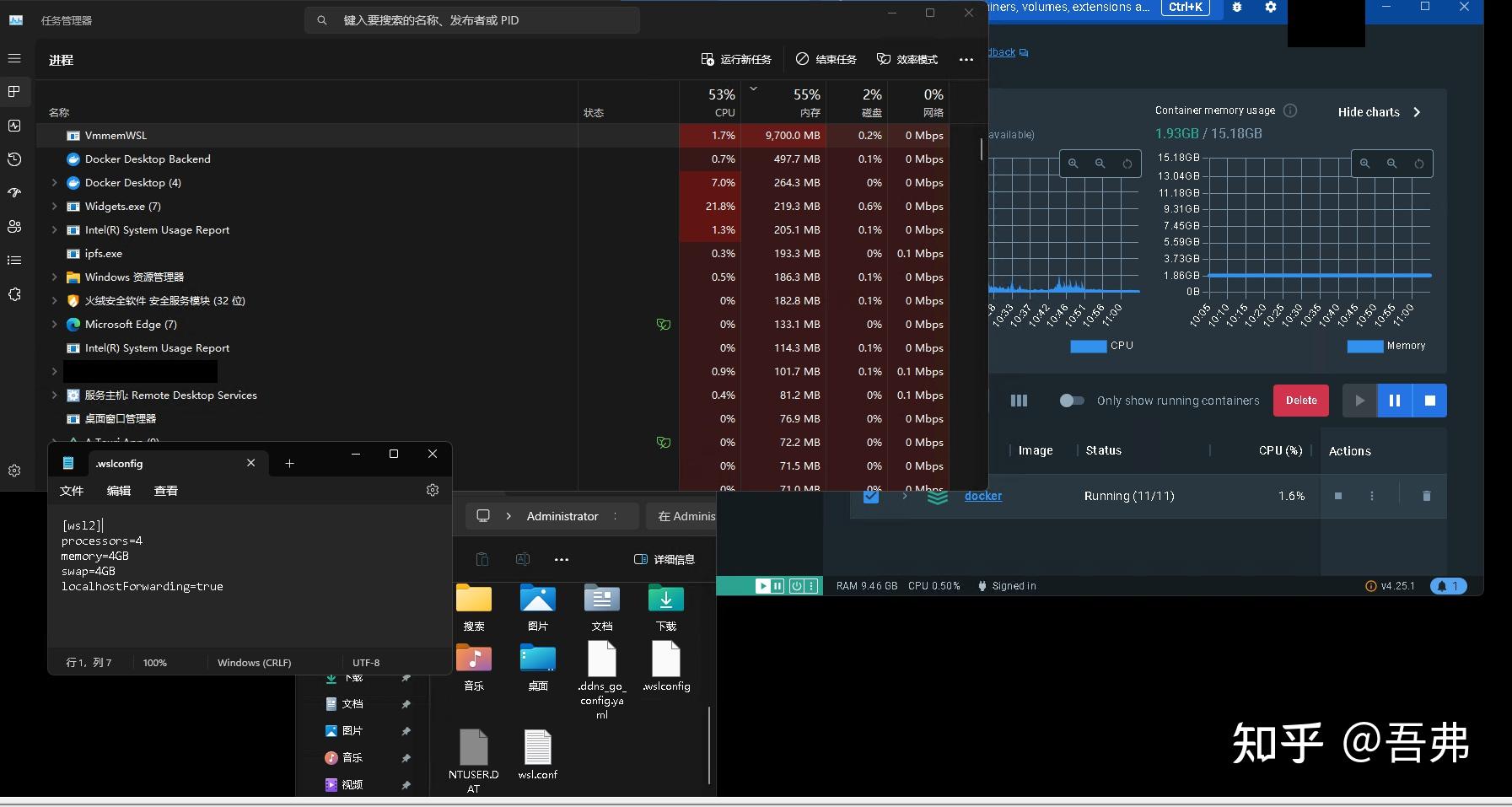Screen dimensions: 1512x807
Task: Uncheck the docker container row checkbox
Action: click(x=871, y=496)
